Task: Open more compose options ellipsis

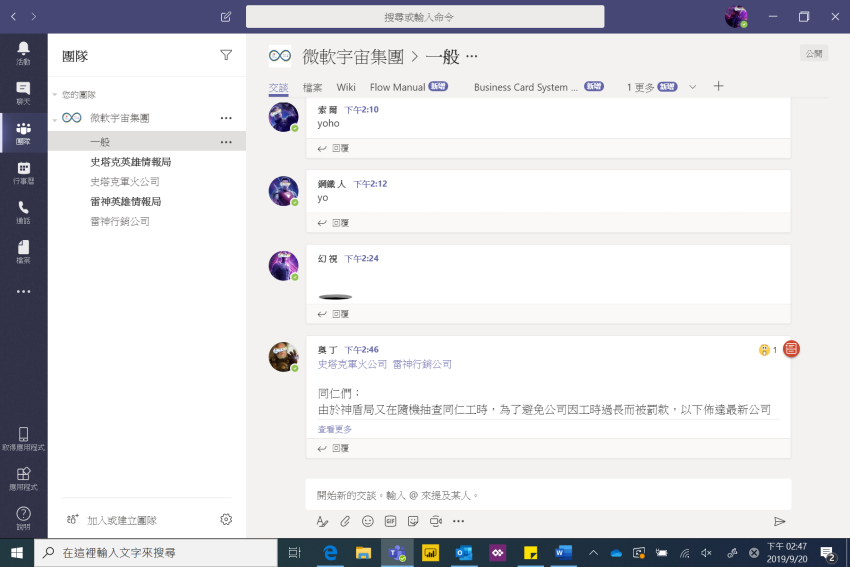Action: (459, 521)
